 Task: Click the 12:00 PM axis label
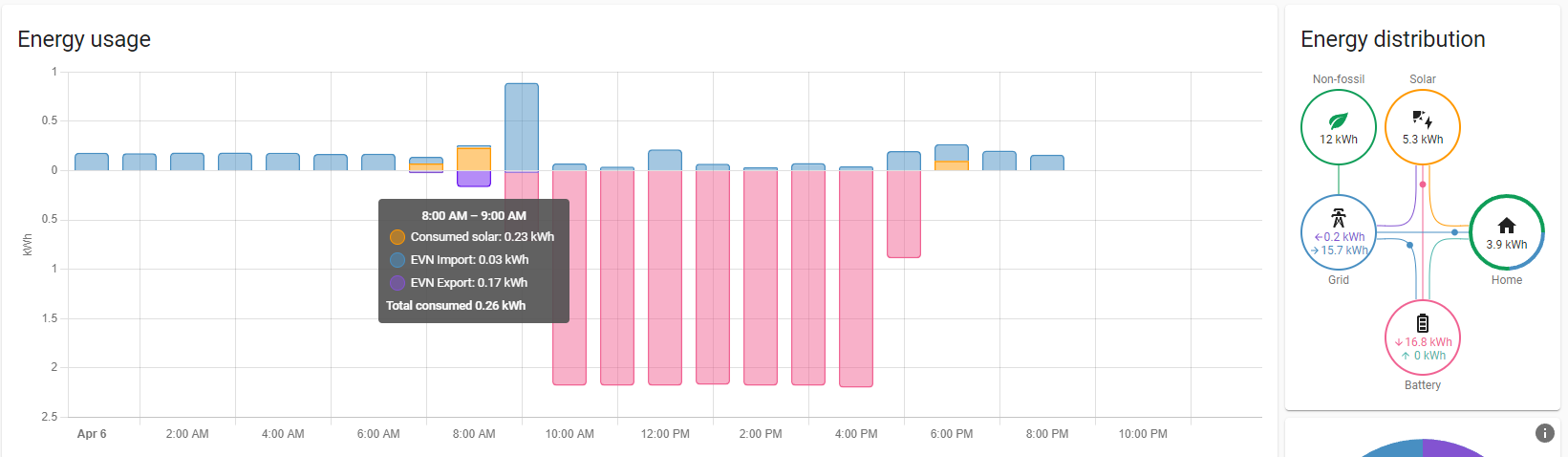[665, 434]
